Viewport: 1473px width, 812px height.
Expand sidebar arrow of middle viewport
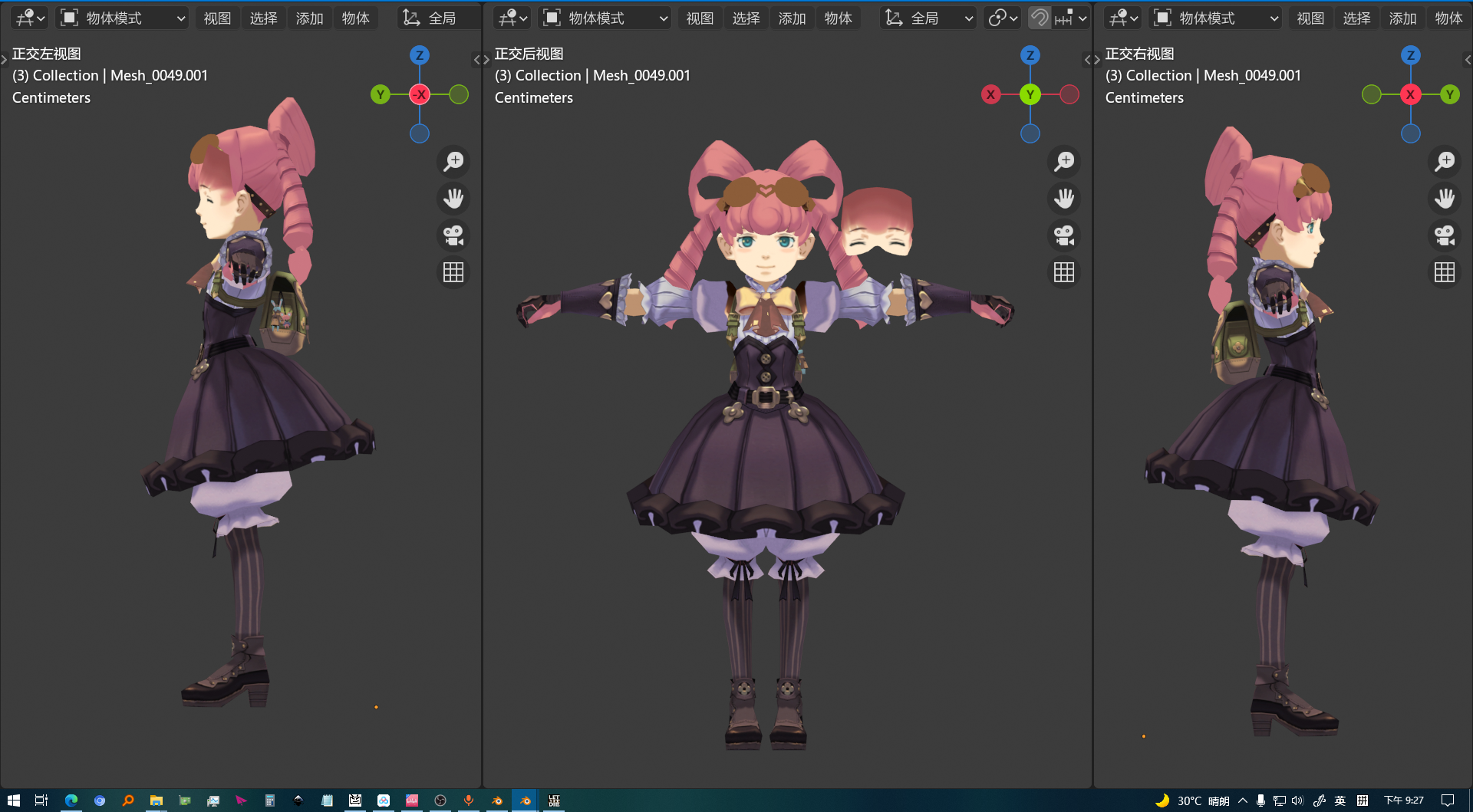tap(1087, 59)
